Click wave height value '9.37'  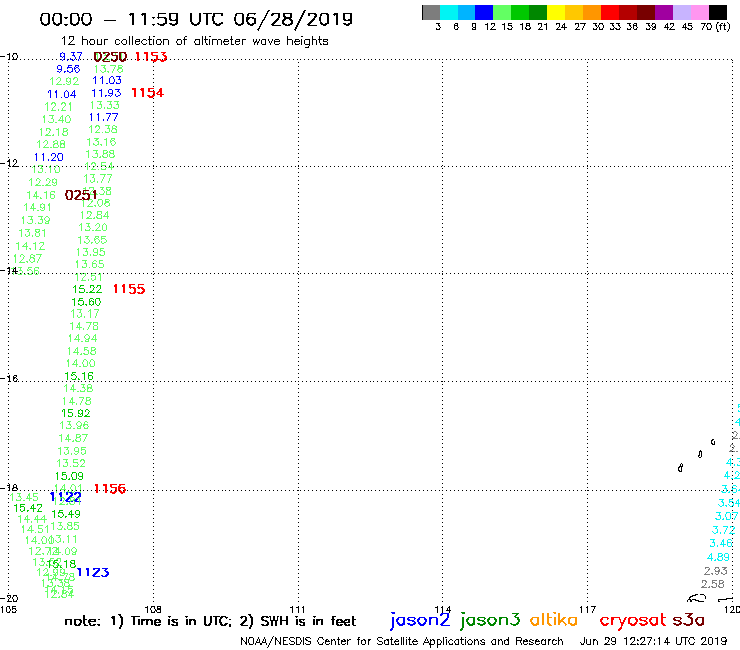(71, 57)
